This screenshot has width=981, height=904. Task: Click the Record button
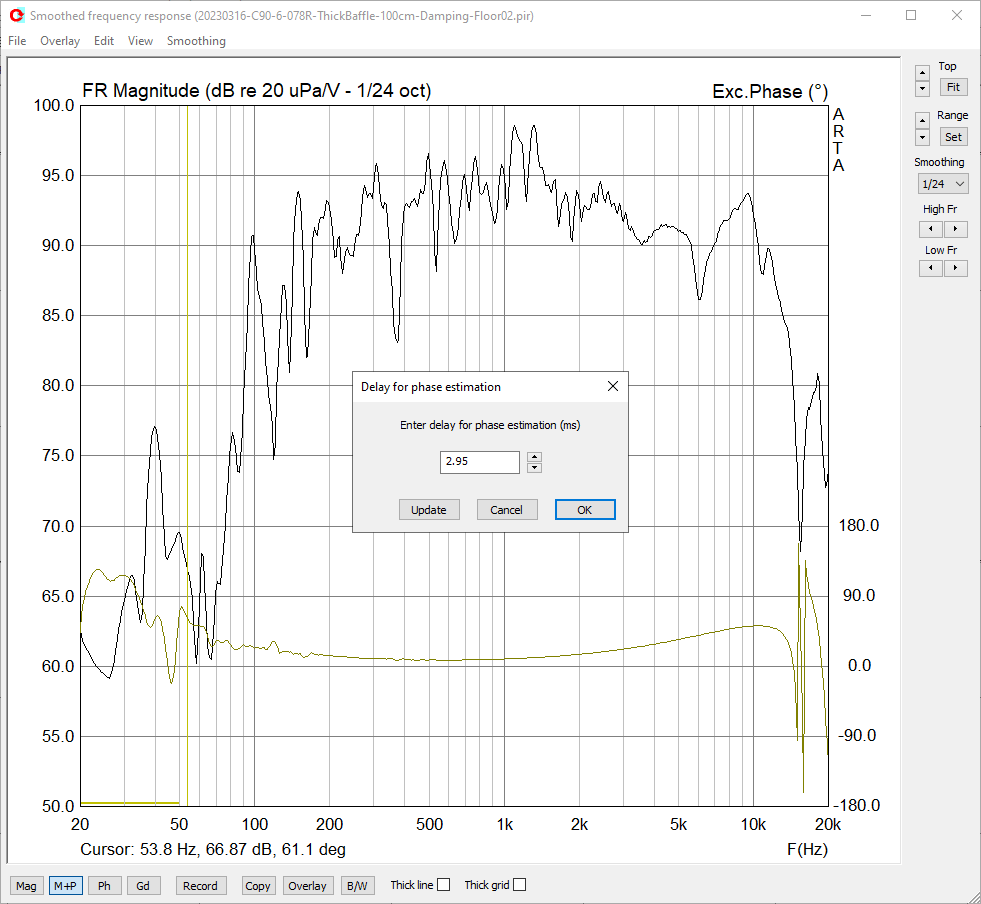pyautogui.click(x=200, y=886)
